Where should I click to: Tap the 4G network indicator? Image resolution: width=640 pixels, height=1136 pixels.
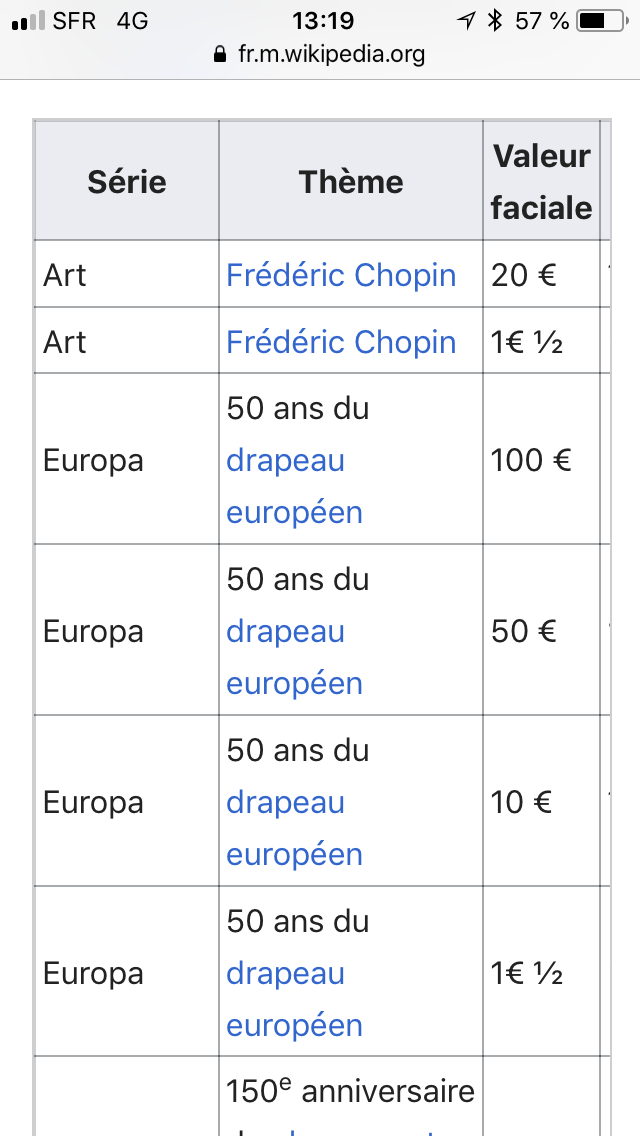(x=132, y=21)
